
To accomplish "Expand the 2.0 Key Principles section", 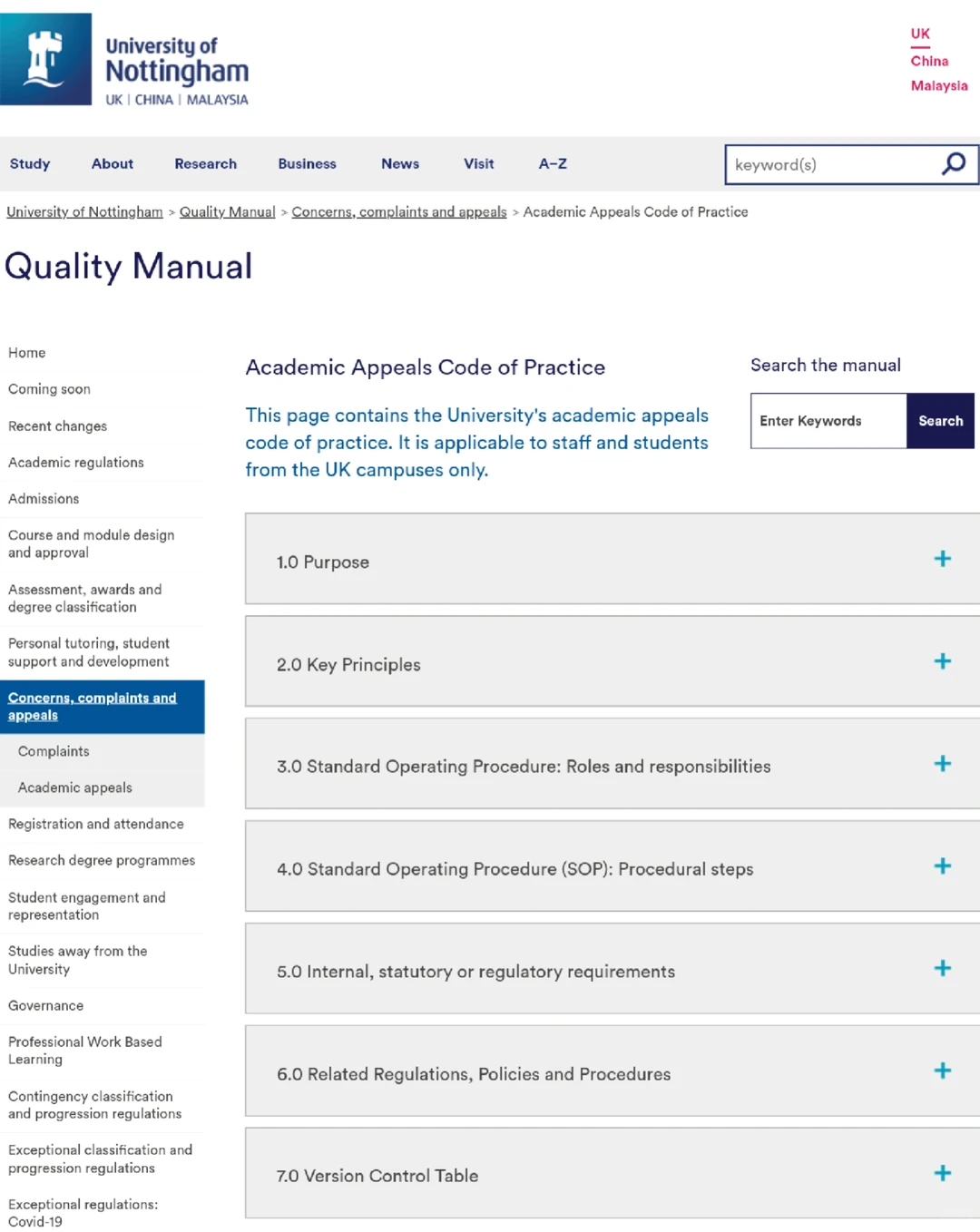I will [x=612, y=661].
